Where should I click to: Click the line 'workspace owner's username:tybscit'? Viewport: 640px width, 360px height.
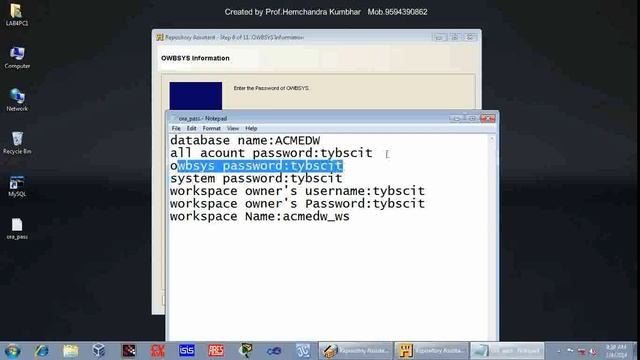coord(297,191)
